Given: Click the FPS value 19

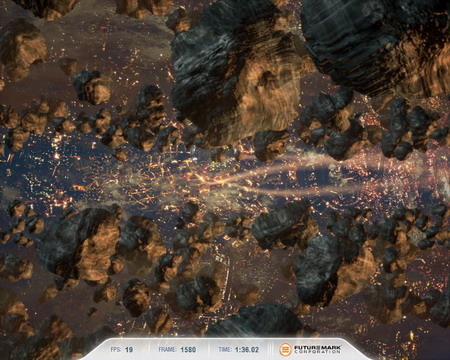Looking at the screenshot, I should tap(129, 350).
